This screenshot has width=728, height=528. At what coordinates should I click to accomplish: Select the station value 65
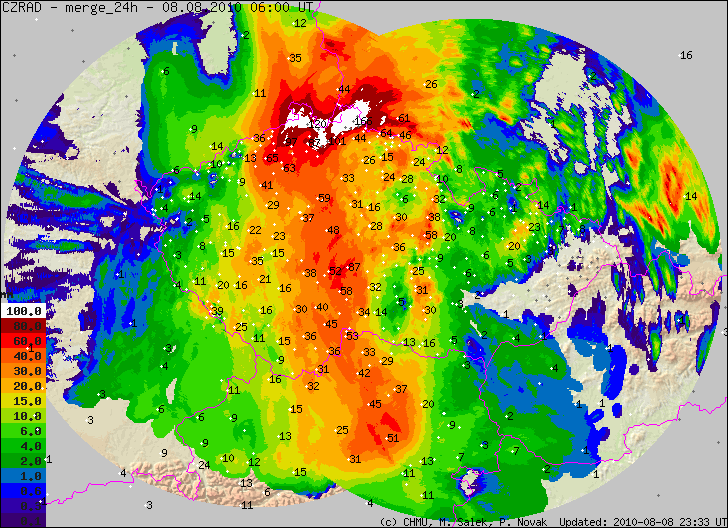[272, 158]
